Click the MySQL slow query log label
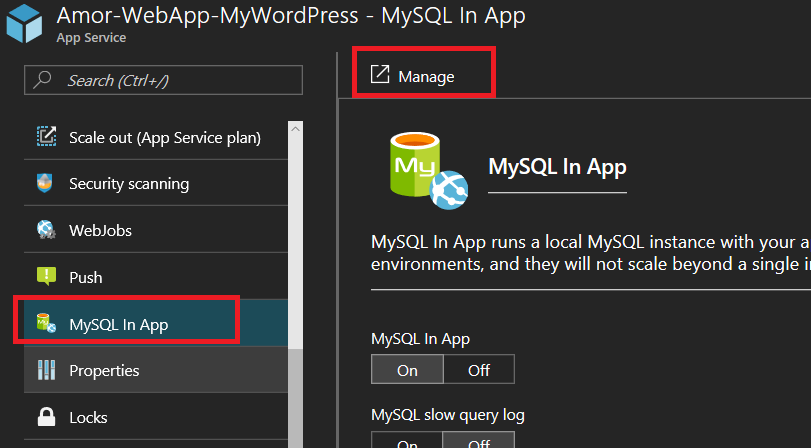 [x=448, y=414]
